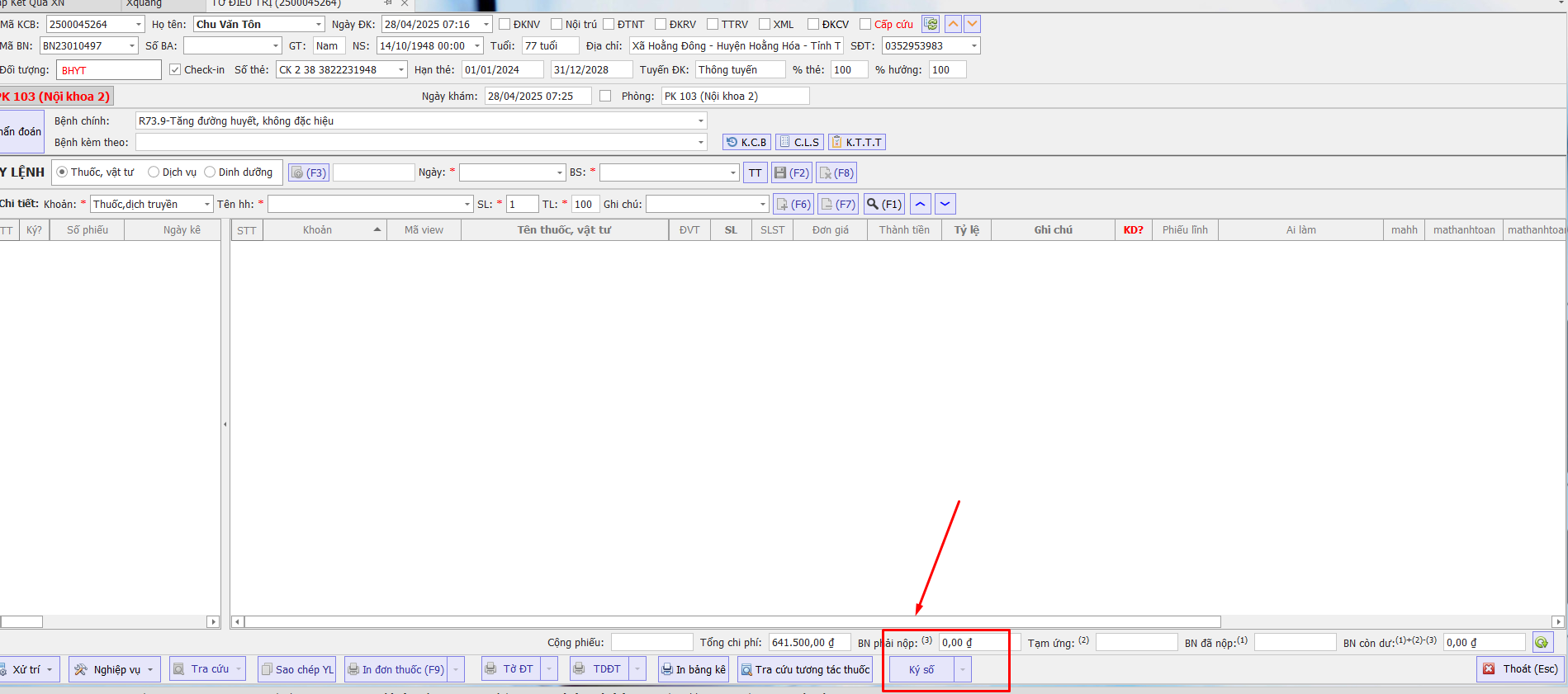Image resolution: width=1568 pixels, height=694 pixels.
Task: Open the Ký số dropdown arrow
Action: [963, 669]
